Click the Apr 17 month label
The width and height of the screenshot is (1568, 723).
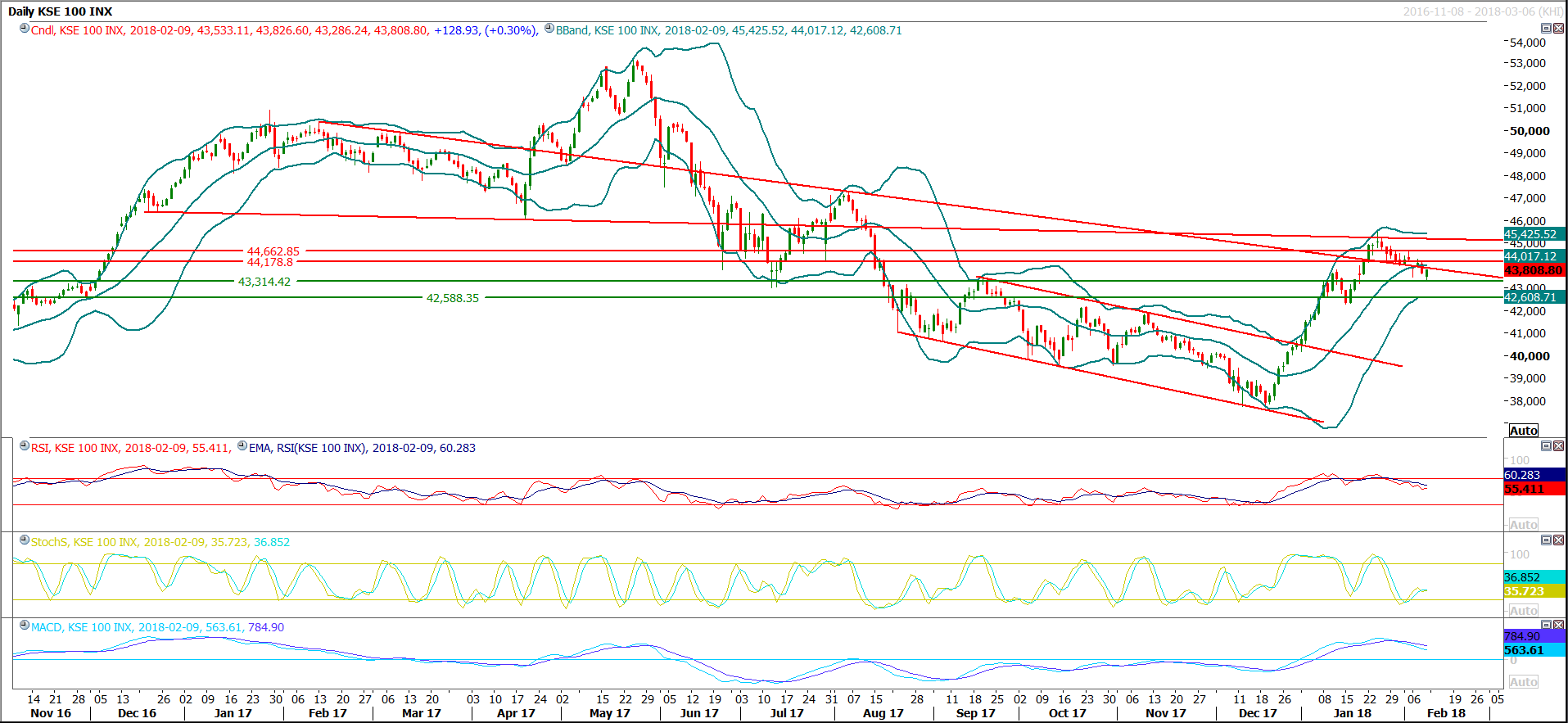[516, 713]
